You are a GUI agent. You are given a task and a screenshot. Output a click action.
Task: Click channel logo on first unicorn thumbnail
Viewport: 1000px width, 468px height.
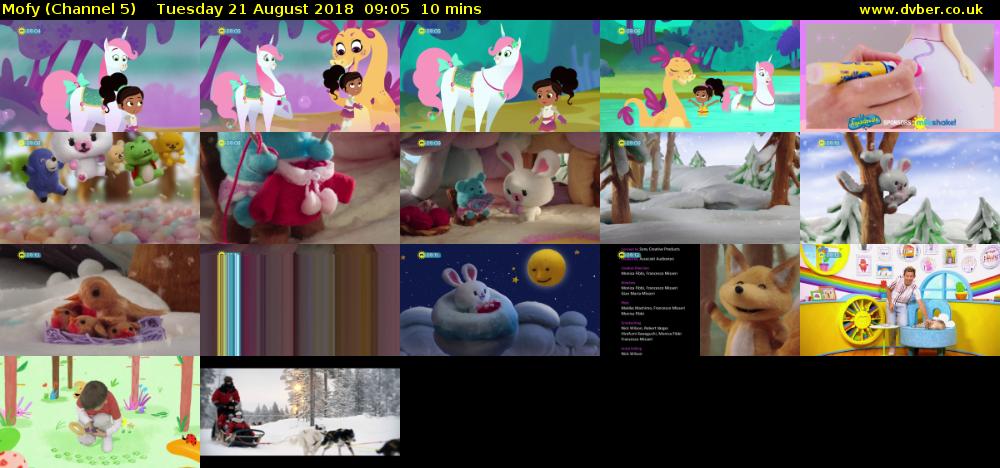[30, 31]
